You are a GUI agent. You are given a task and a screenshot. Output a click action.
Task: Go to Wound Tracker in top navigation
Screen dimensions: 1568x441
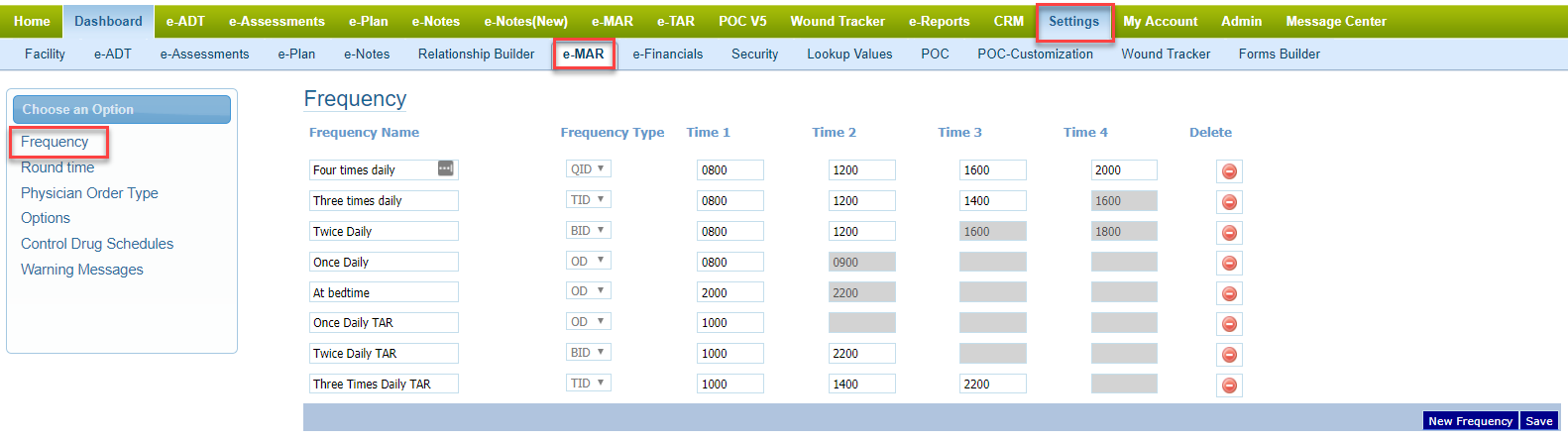pos(837,21)
